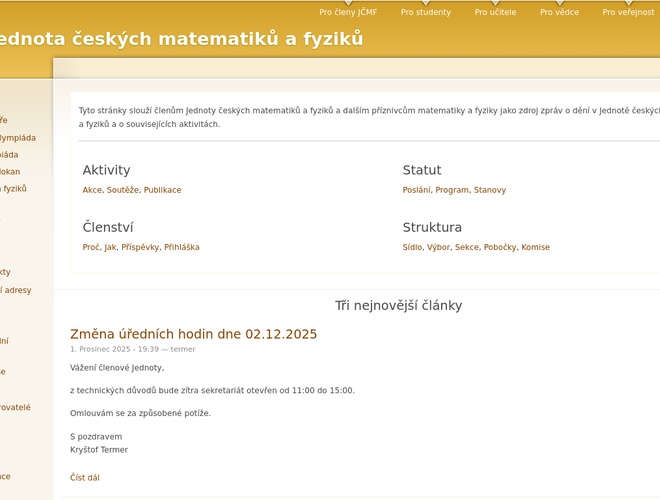Click Číst dál to read more

point(85,478)
